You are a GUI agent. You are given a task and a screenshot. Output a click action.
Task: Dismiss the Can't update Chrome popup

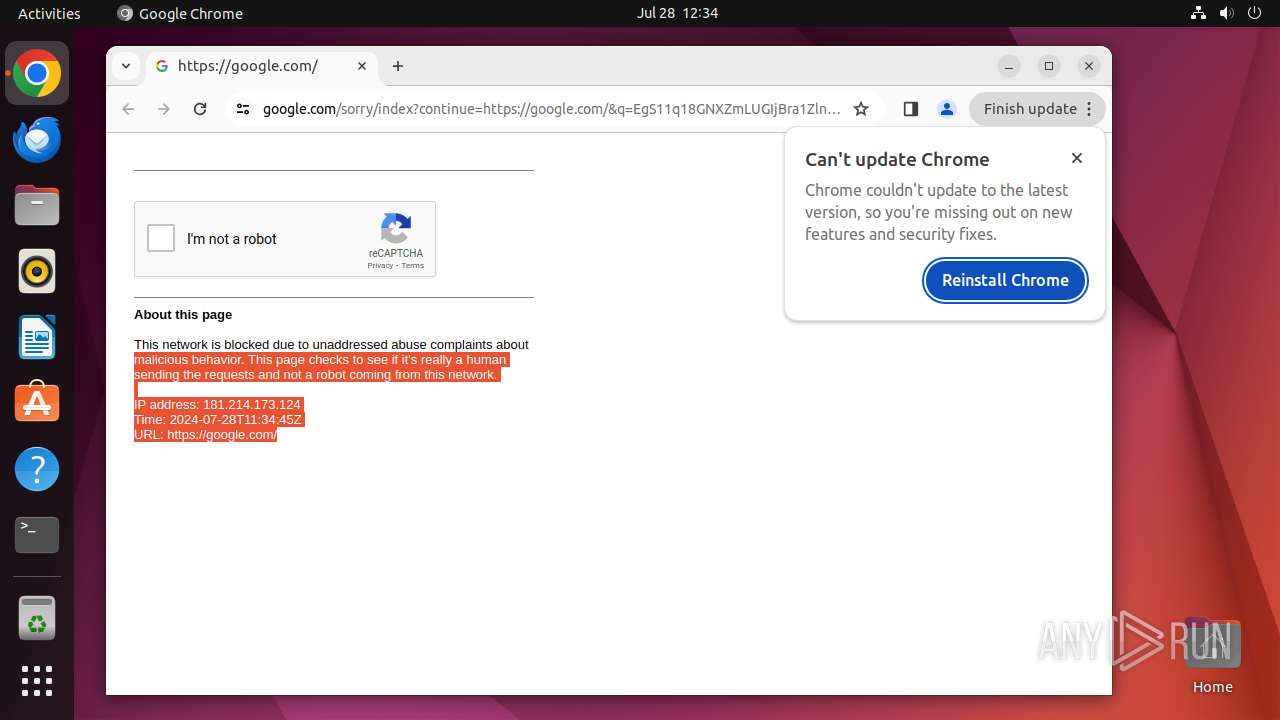pos(1077,158)
